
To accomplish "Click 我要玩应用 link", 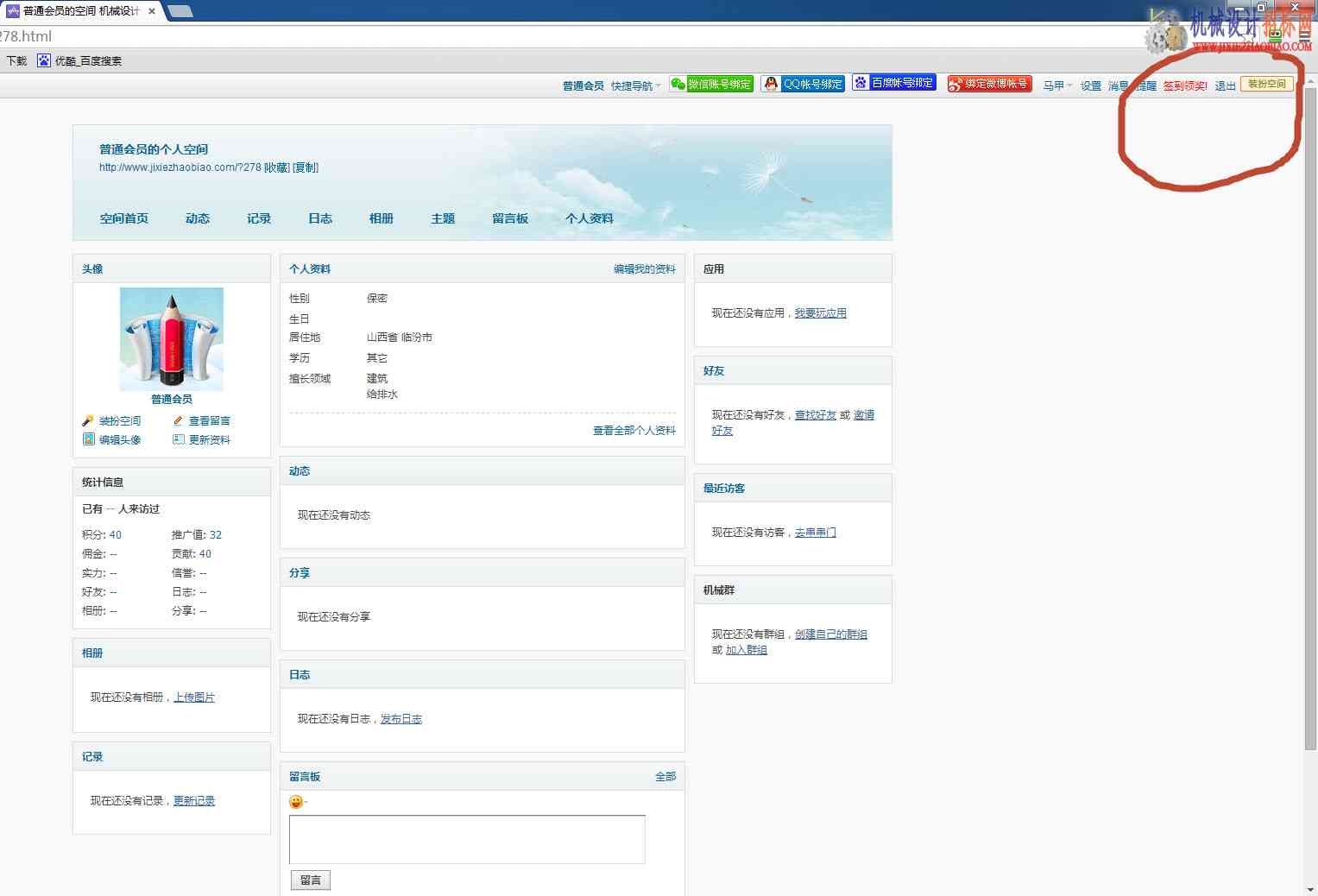I will (820, 312).
